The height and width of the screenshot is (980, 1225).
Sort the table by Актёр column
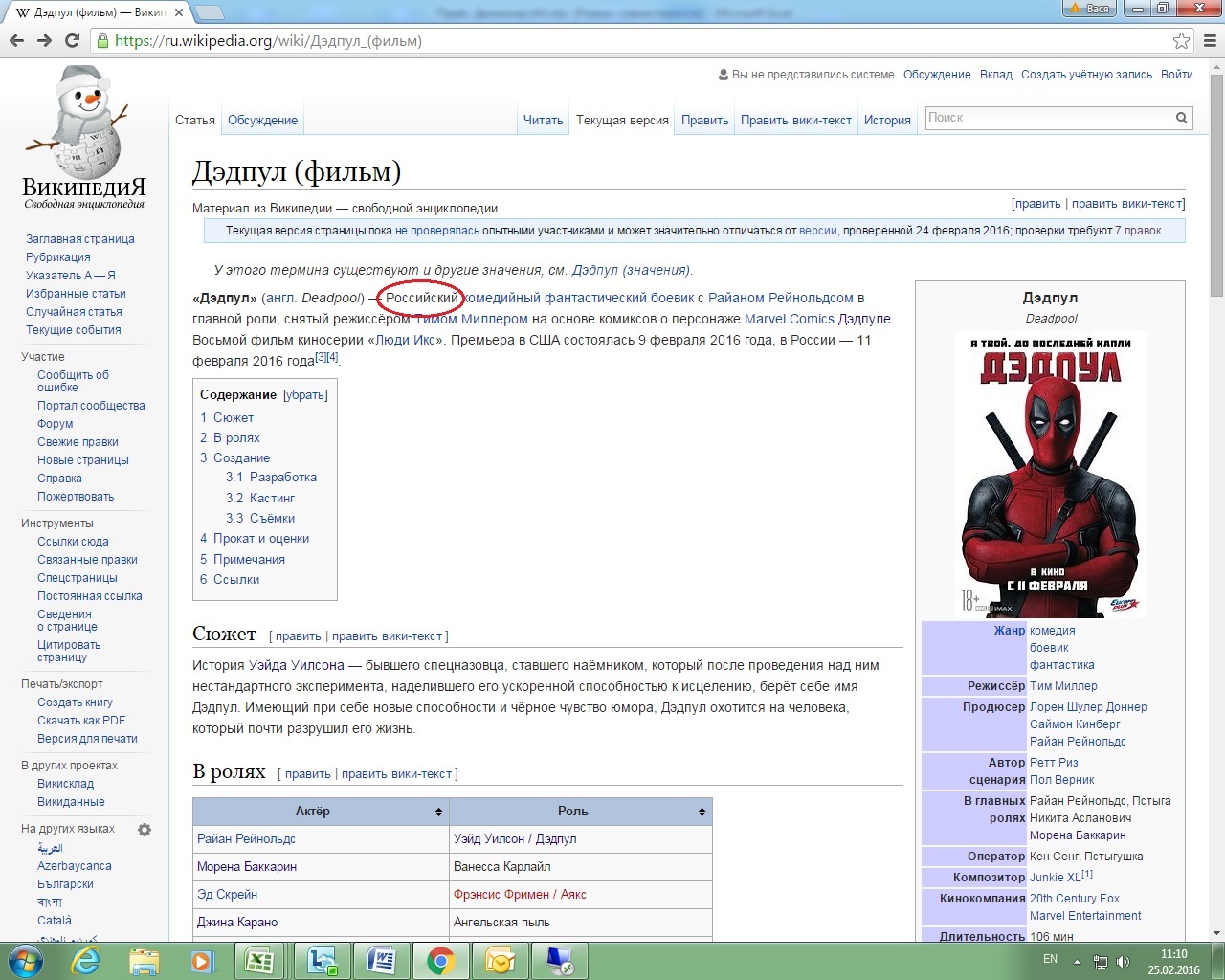pyautogui.click(x=438, y=812)
